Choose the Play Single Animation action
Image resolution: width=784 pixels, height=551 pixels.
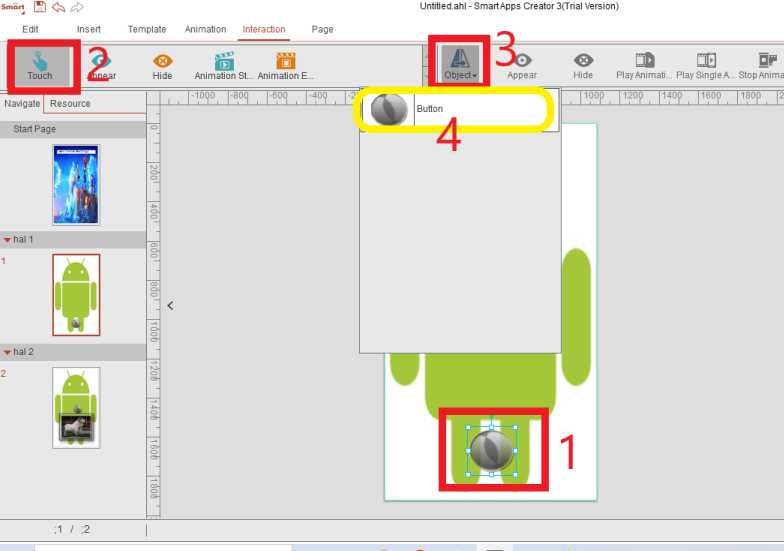706,67
